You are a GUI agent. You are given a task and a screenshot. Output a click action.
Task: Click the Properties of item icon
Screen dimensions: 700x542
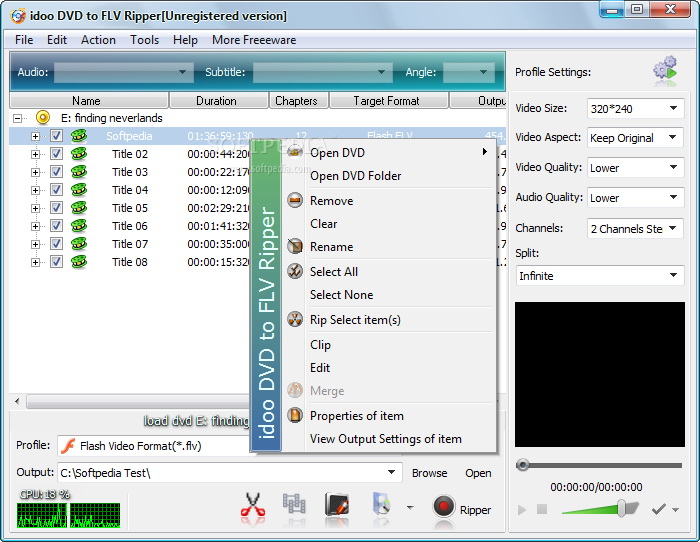tap(295, 415)
